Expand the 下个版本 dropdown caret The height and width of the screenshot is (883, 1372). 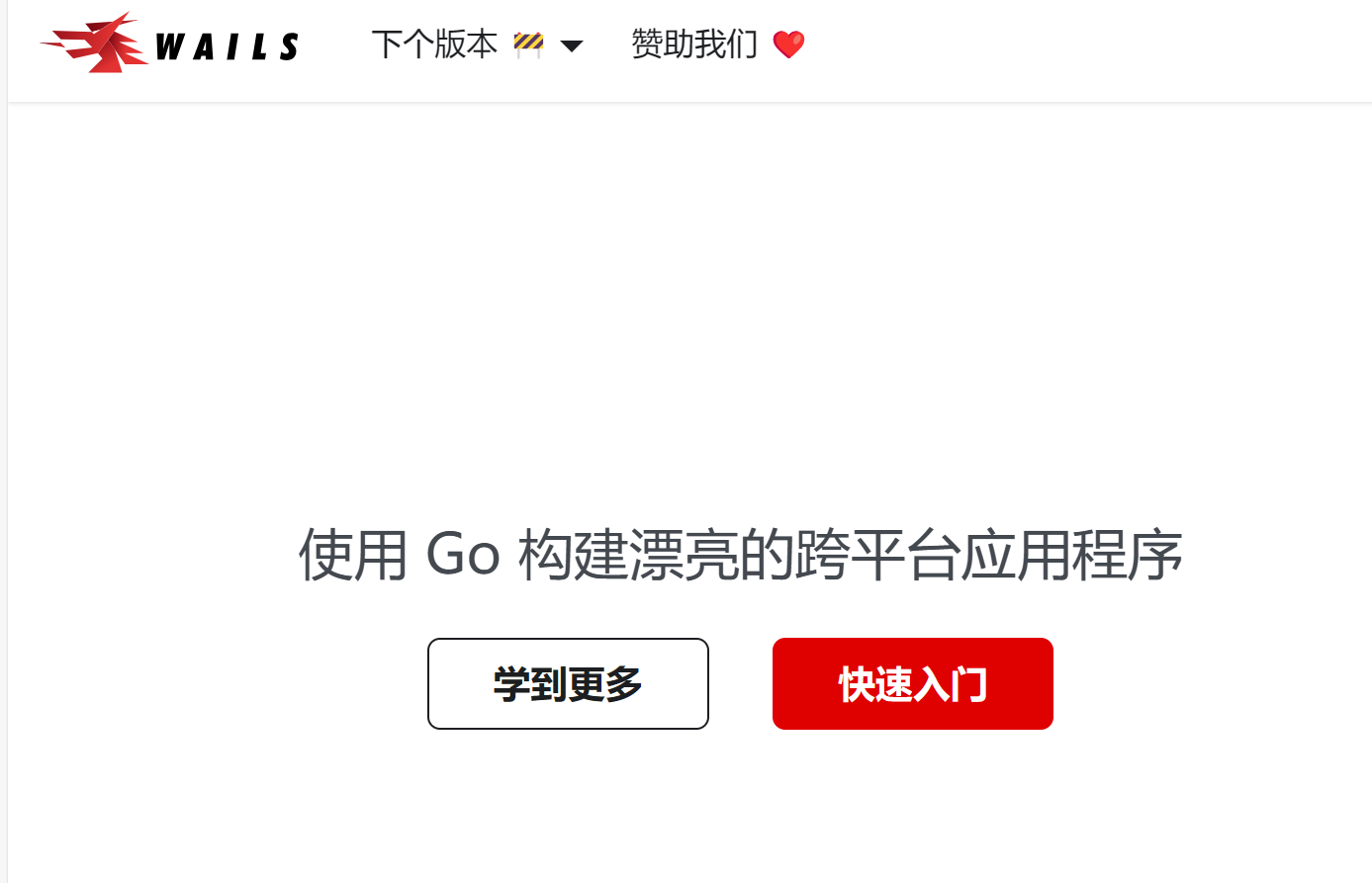tap(572, 45)
